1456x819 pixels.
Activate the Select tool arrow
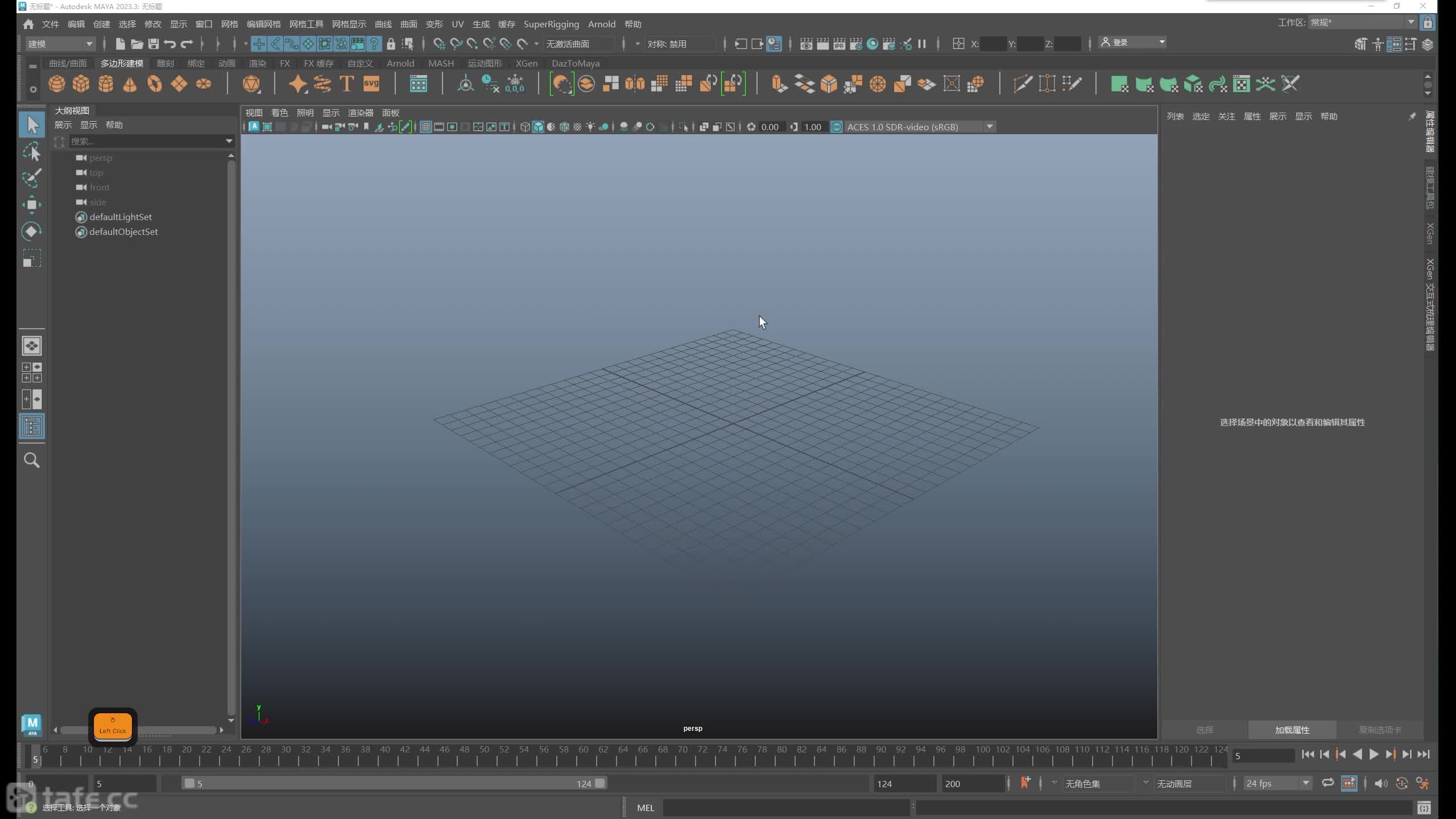point(32,125)
